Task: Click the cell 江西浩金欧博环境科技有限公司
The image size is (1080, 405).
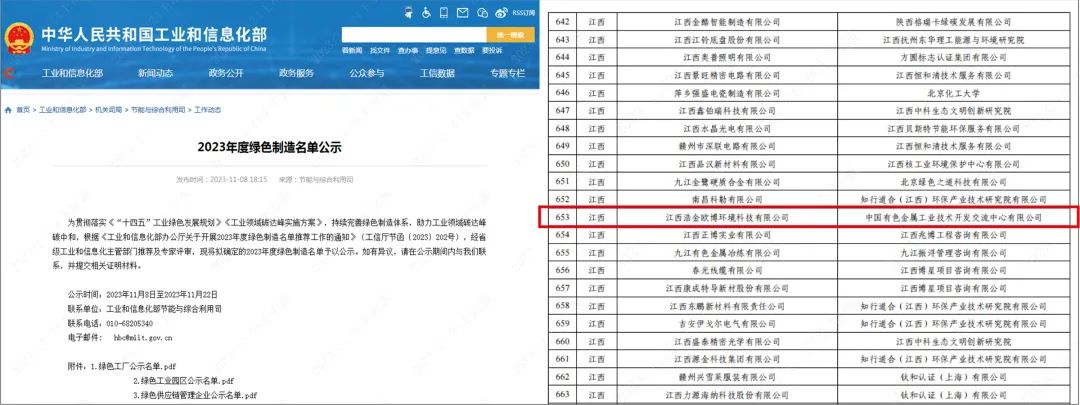Action: (x=727, y=218)
